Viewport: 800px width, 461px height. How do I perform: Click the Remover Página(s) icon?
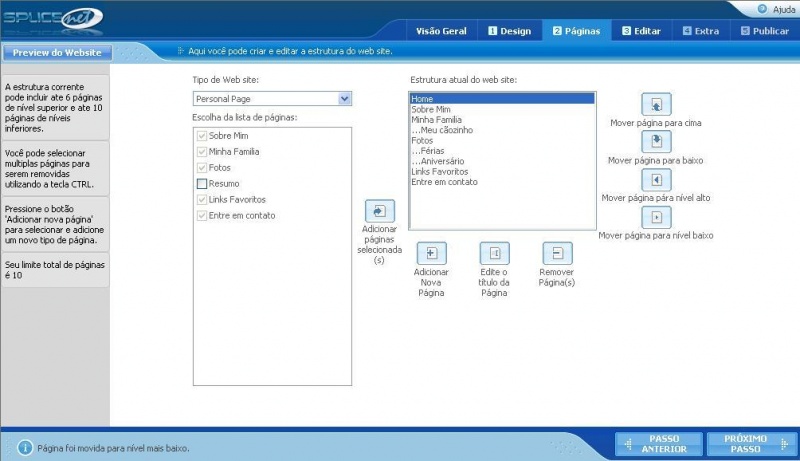coord(557,253)
